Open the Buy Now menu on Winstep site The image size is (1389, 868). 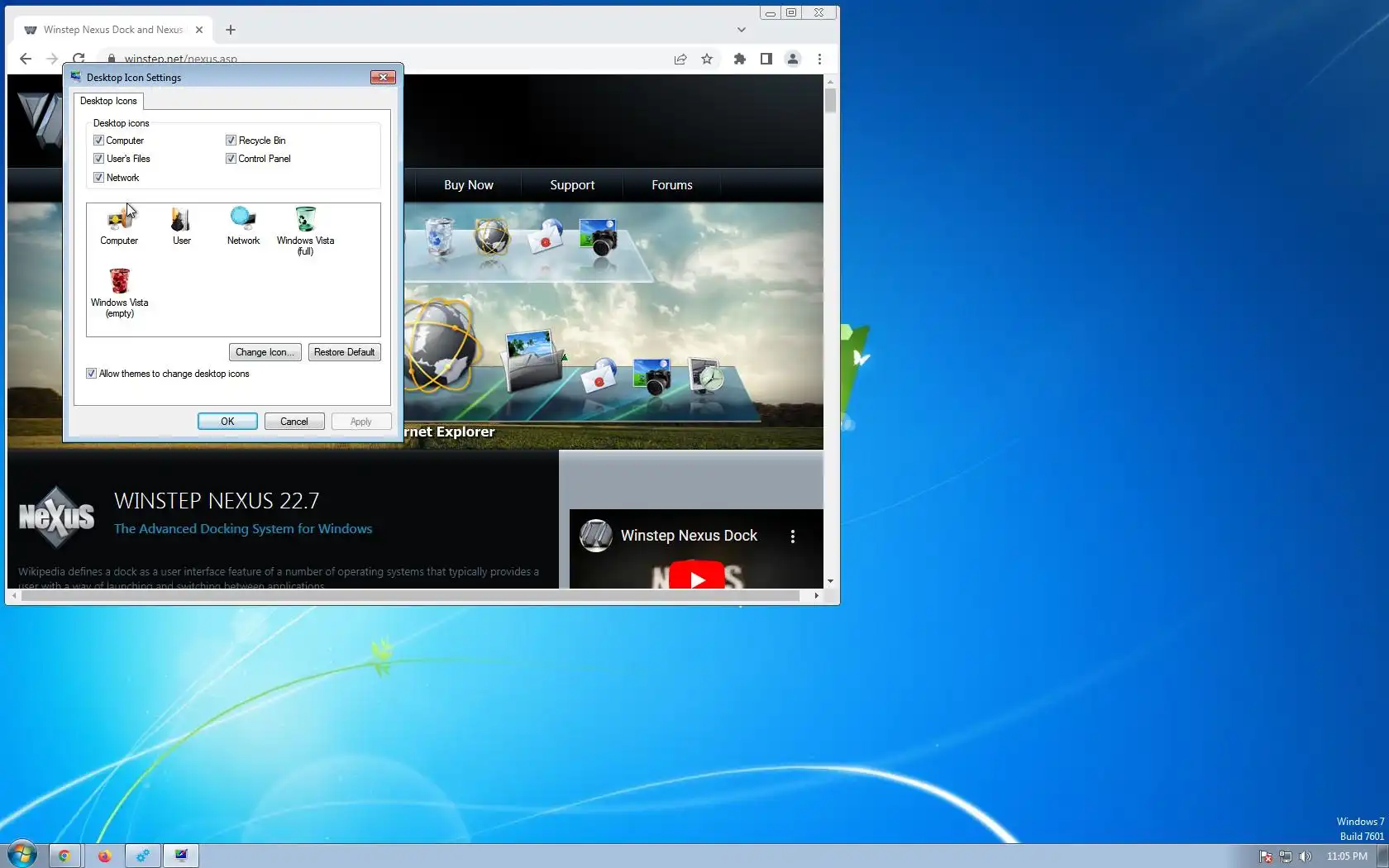pyautogui.click(x=468, y=185)
